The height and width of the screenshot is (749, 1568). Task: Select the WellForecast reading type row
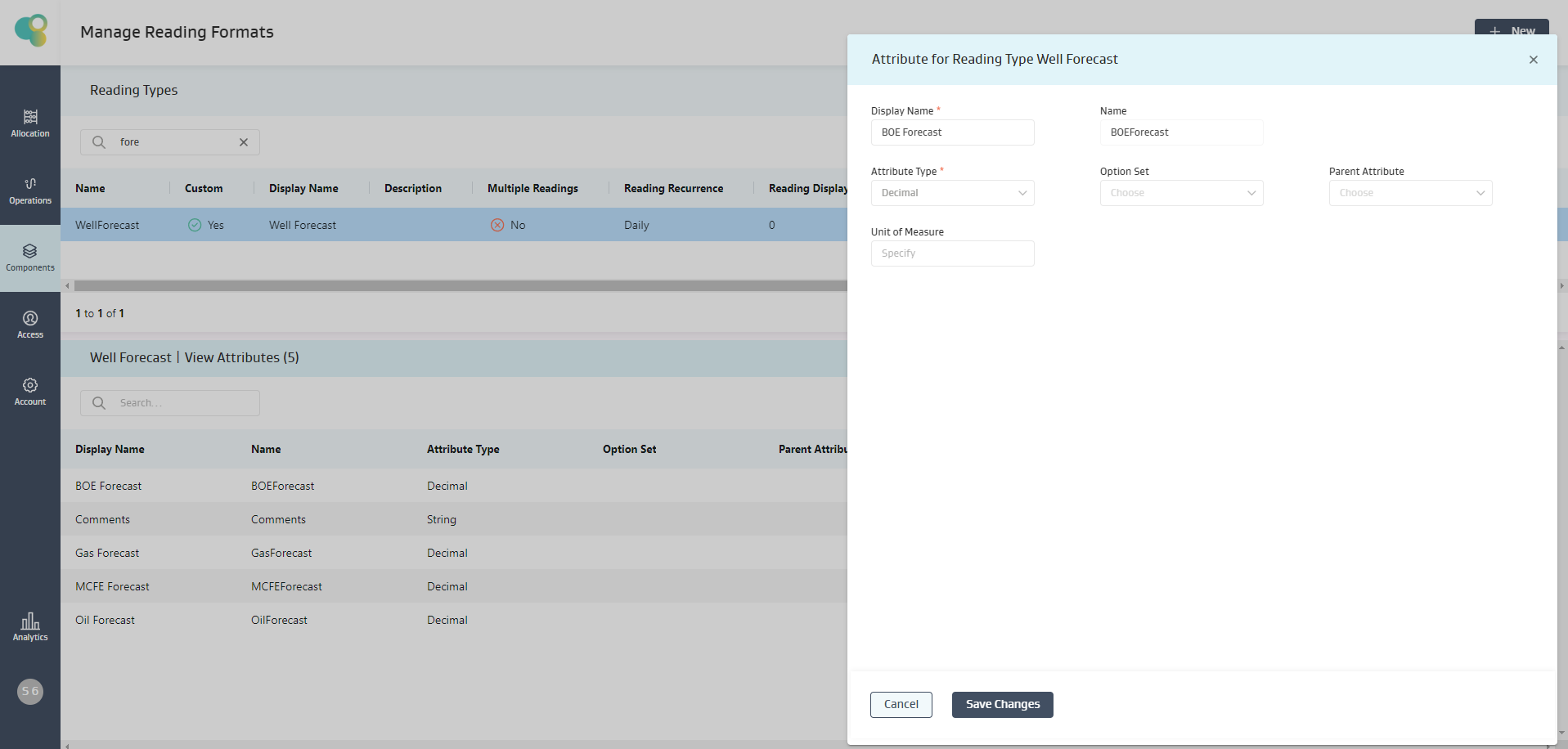coord(409,225)
